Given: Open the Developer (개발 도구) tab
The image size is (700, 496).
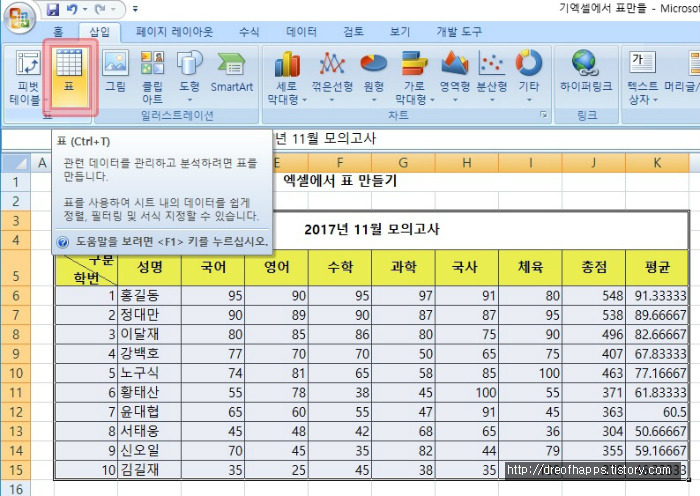Looking at the screenshot, I should (459, 32).
